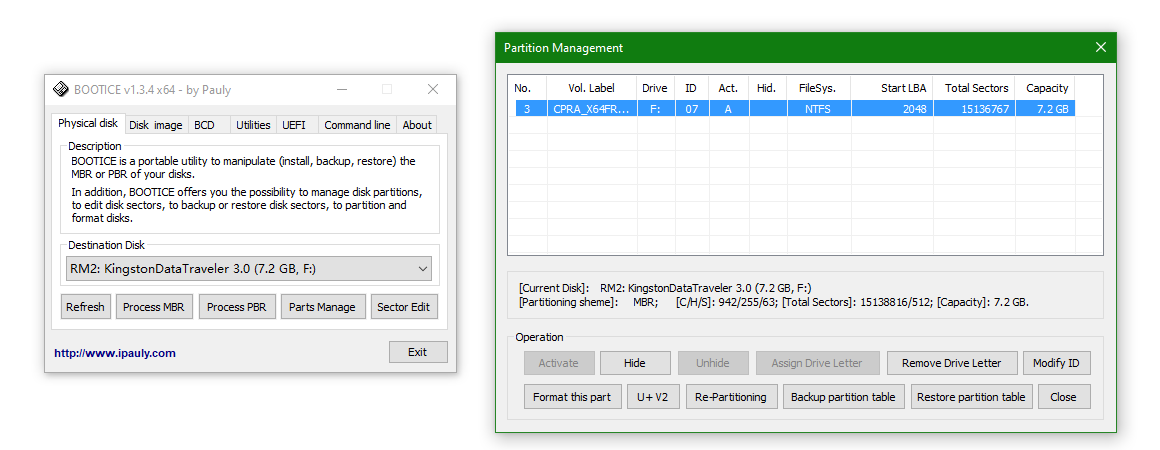This screenshot has width=1160, height=450.
Task: Click the Vol. Label column header
Action: pyautogui.click(x=592, y=88)
